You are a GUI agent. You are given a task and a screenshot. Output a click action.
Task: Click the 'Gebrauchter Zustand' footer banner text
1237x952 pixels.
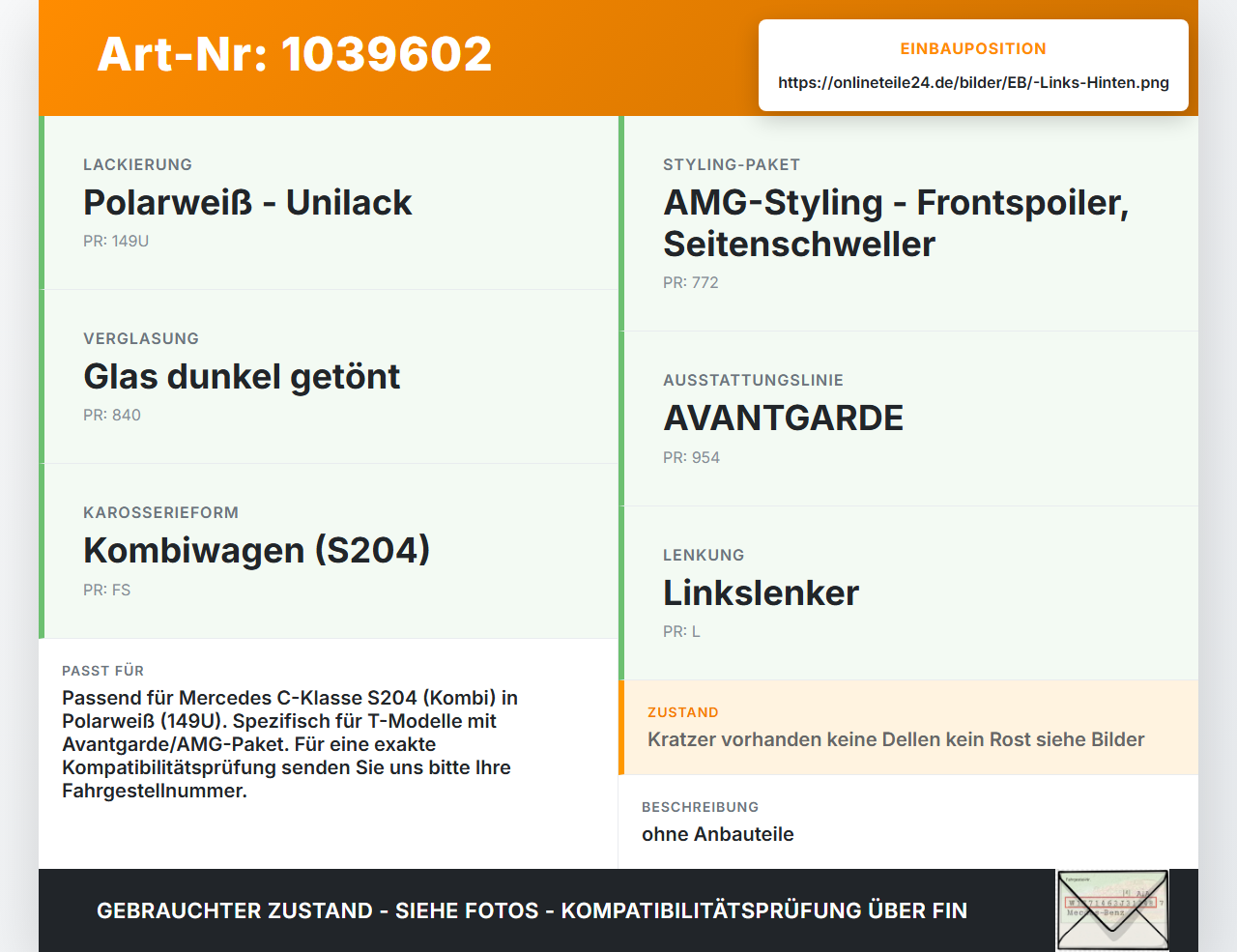[x=532, y=910]
